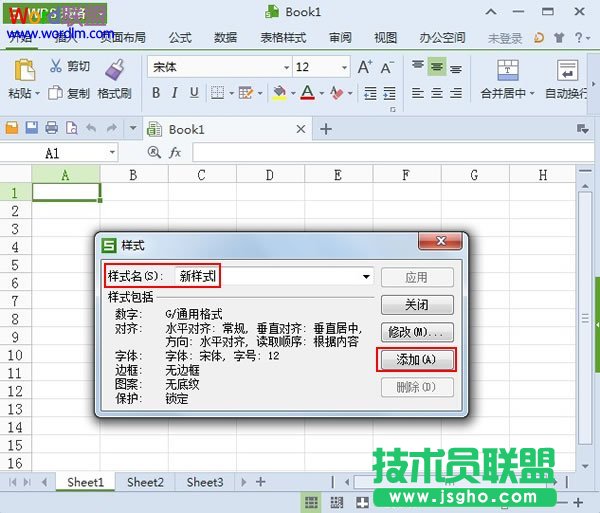The height and width of the screenshot is (513, 600).
Task: Click the fill color bucket icon
Action: point(280,93)
